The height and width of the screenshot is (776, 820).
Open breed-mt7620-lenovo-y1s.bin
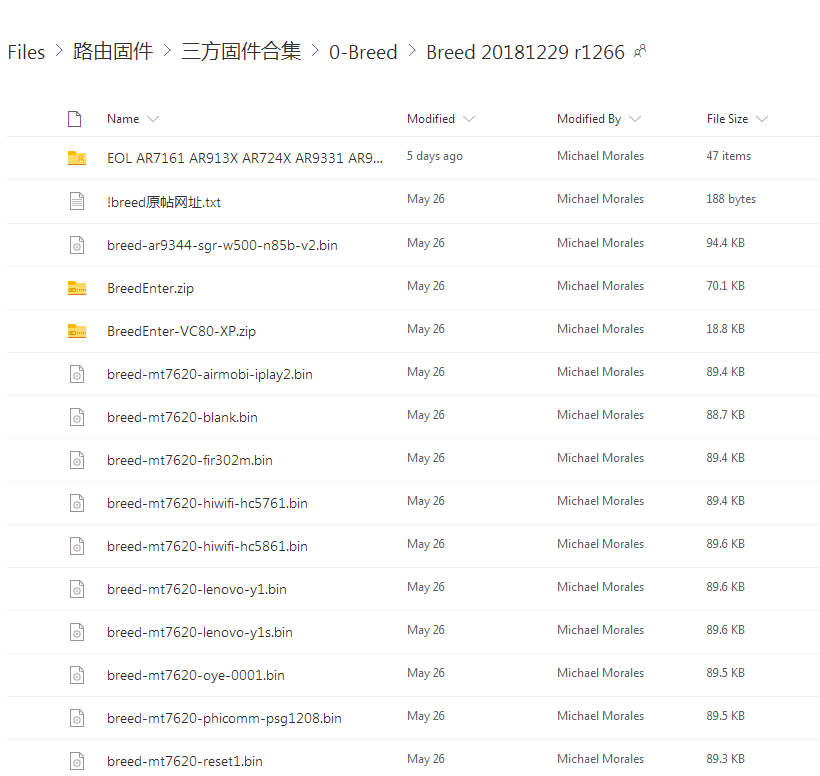pyautogui.click(x=199, y=632)
